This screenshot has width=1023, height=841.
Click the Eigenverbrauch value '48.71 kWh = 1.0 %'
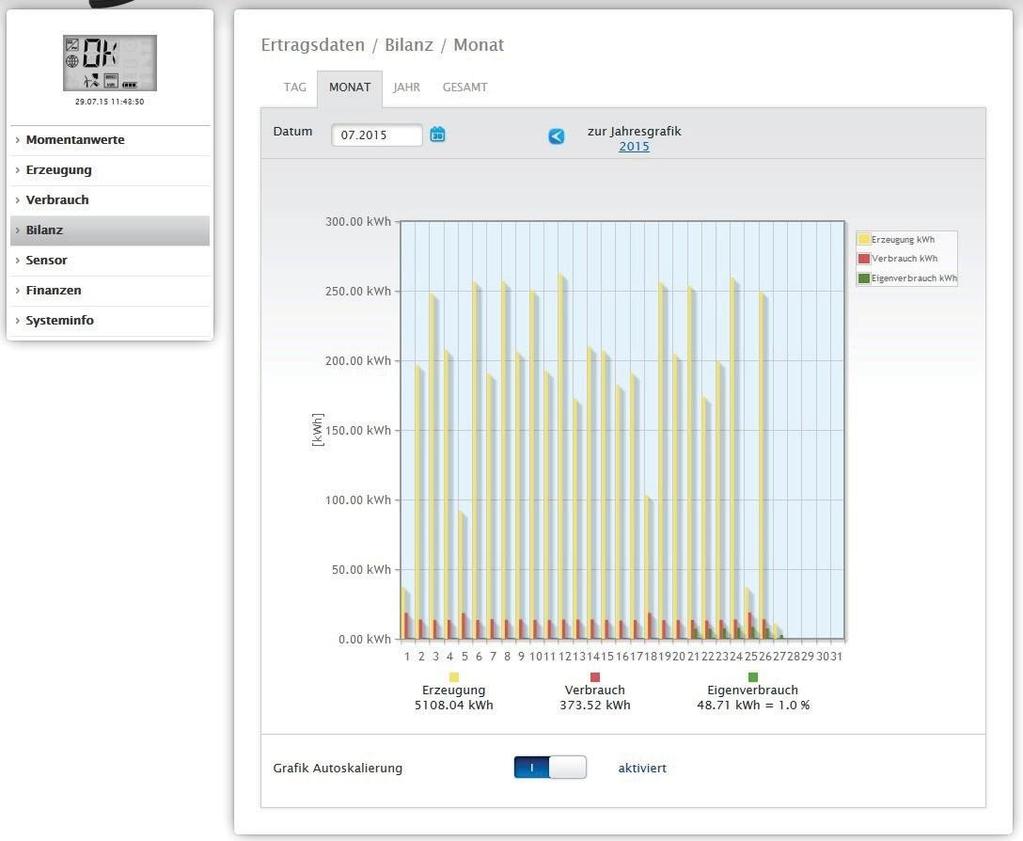[753, 705]
